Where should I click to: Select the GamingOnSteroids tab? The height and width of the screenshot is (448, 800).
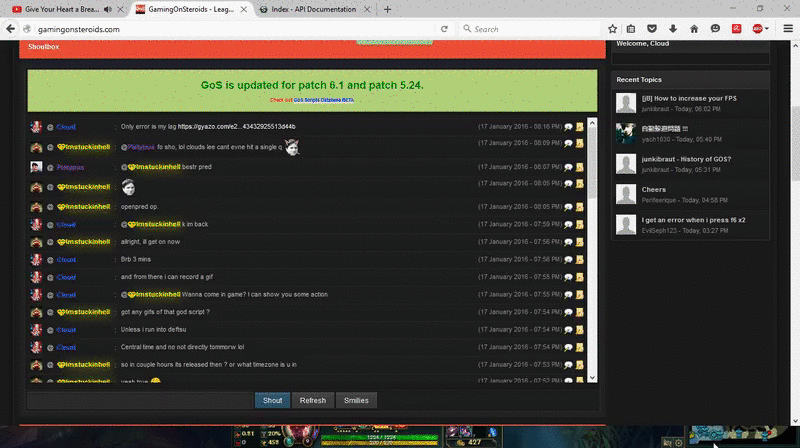click(190, 9)
